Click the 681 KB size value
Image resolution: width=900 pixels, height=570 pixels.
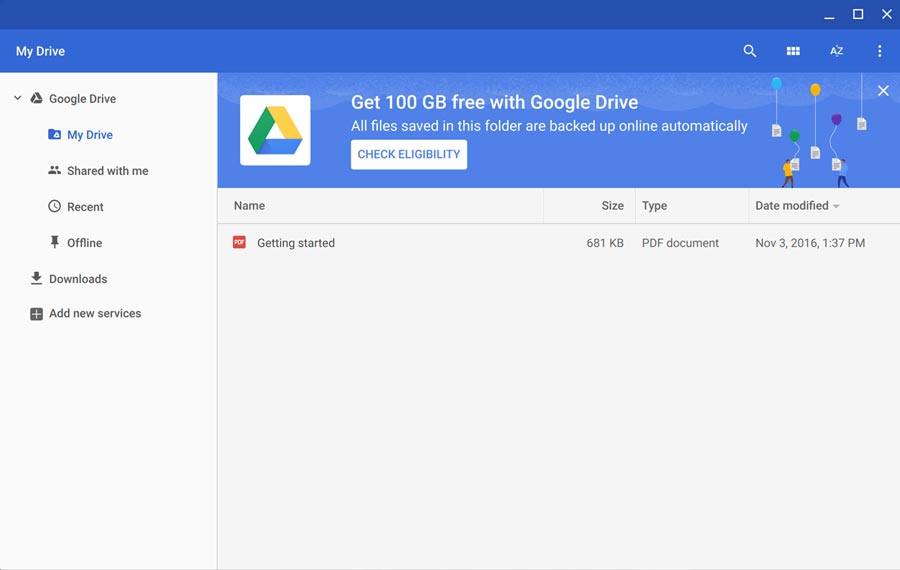click(x=605, y=243)
